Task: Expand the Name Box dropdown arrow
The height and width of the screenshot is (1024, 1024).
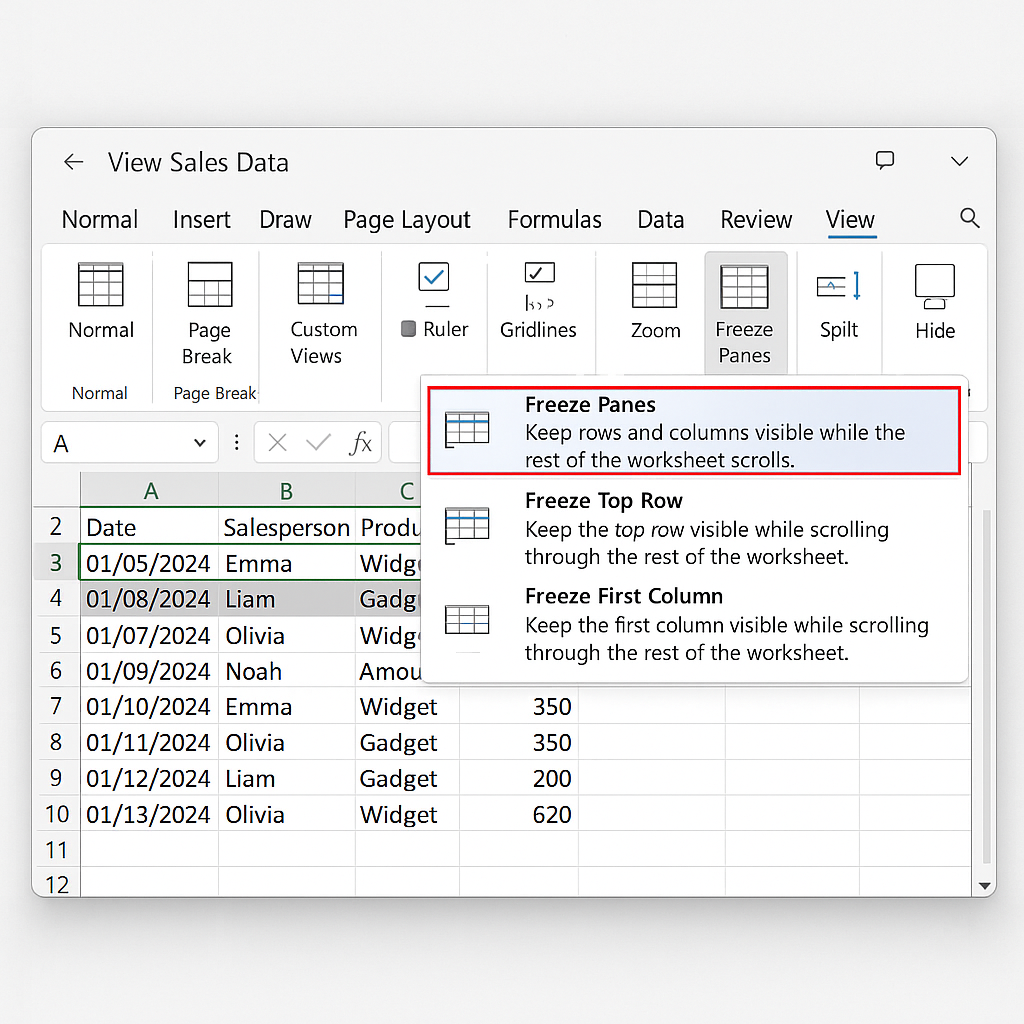Action: (x=200, y=443)
